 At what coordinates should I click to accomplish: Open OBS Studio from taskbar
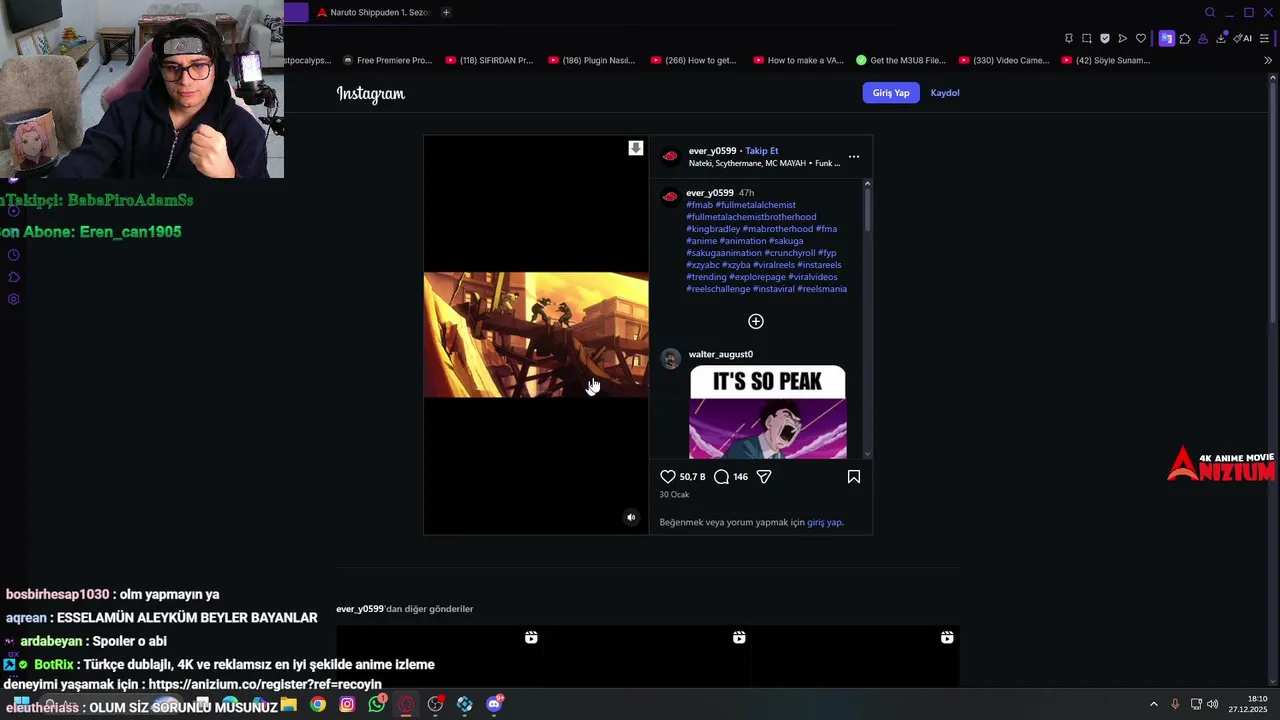[x=435, y=704]
